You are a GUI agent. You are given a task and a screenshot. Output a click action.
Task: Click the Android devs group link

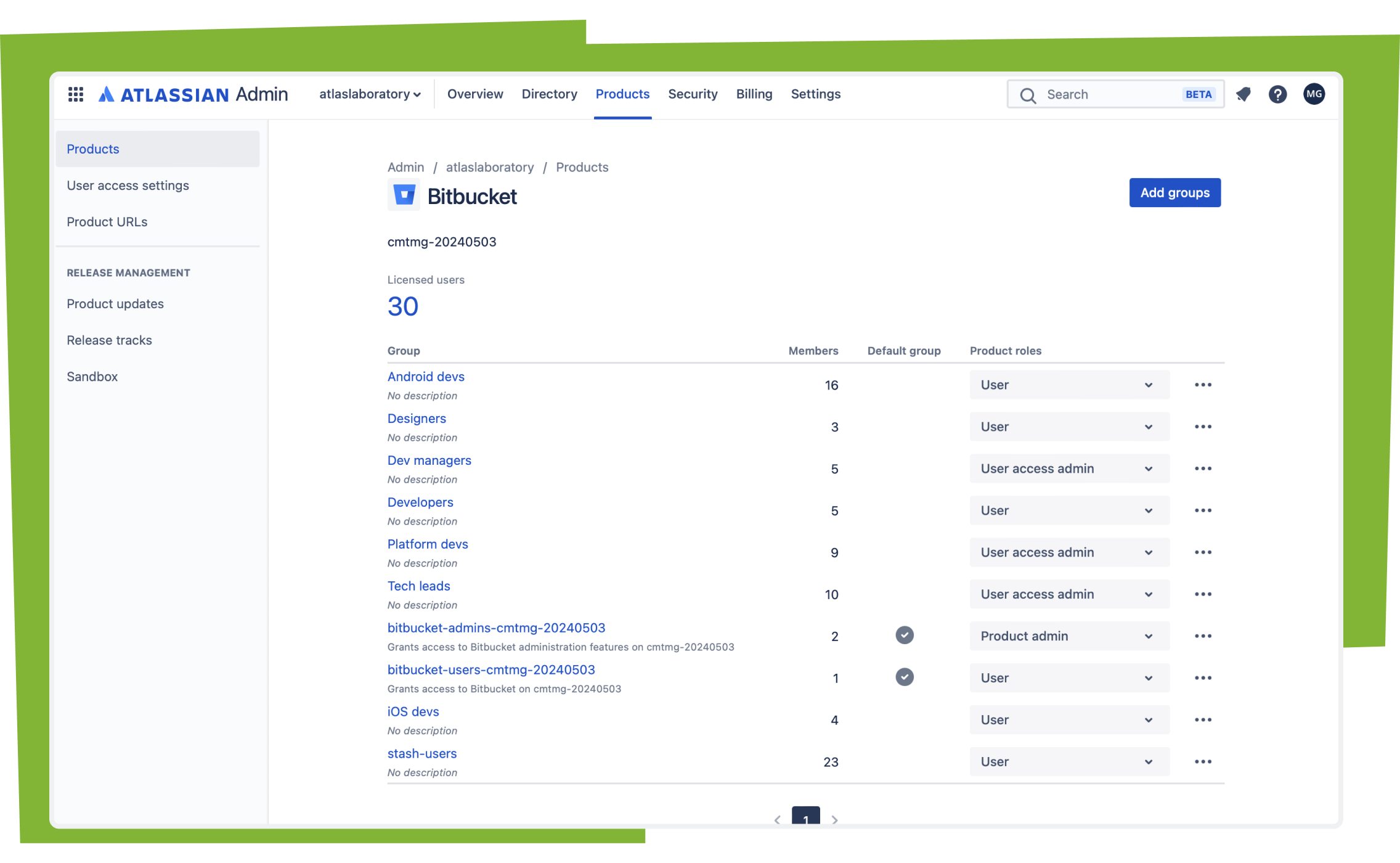tap(426, 376)
